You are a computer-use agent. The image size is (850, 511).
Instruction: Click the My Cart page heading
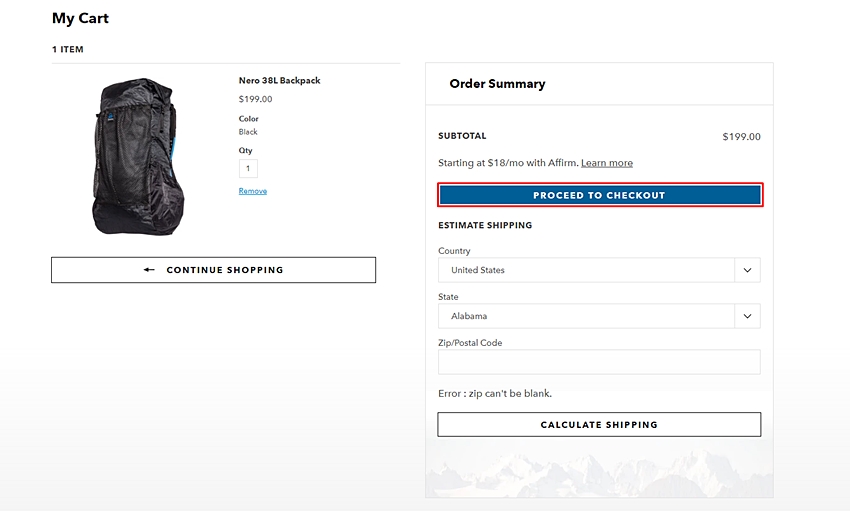pos(80,18)
